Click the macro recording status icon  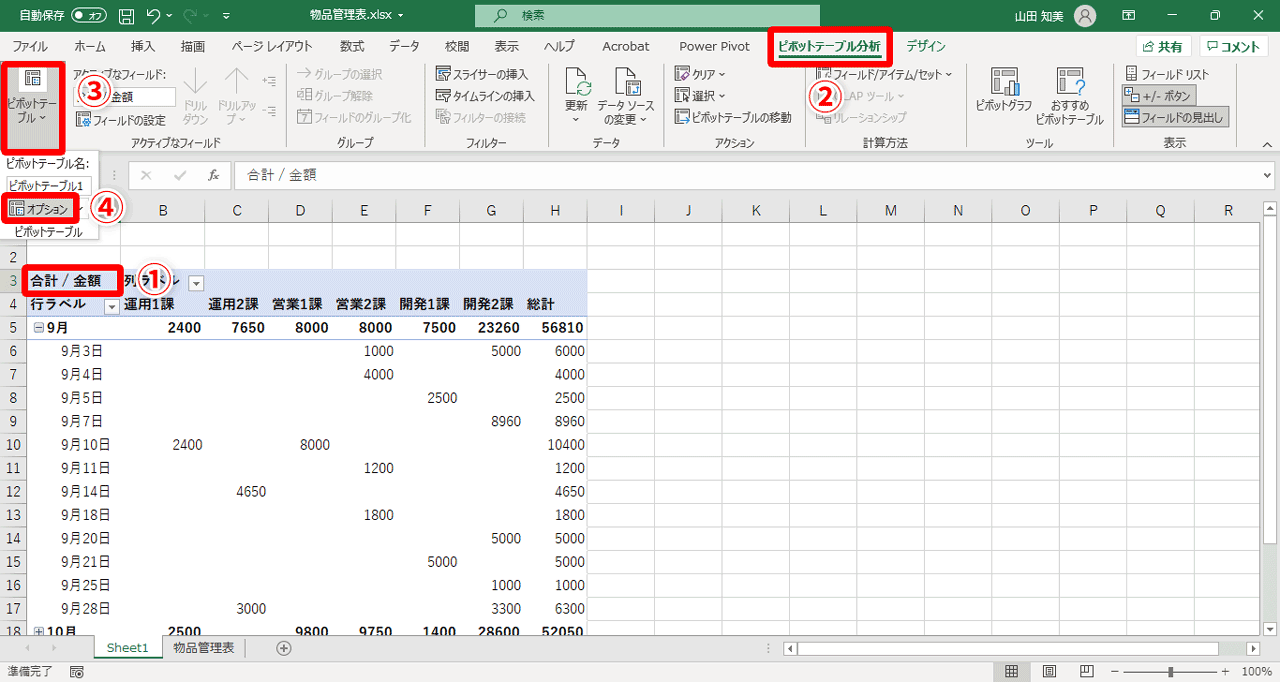coord(76,672)
